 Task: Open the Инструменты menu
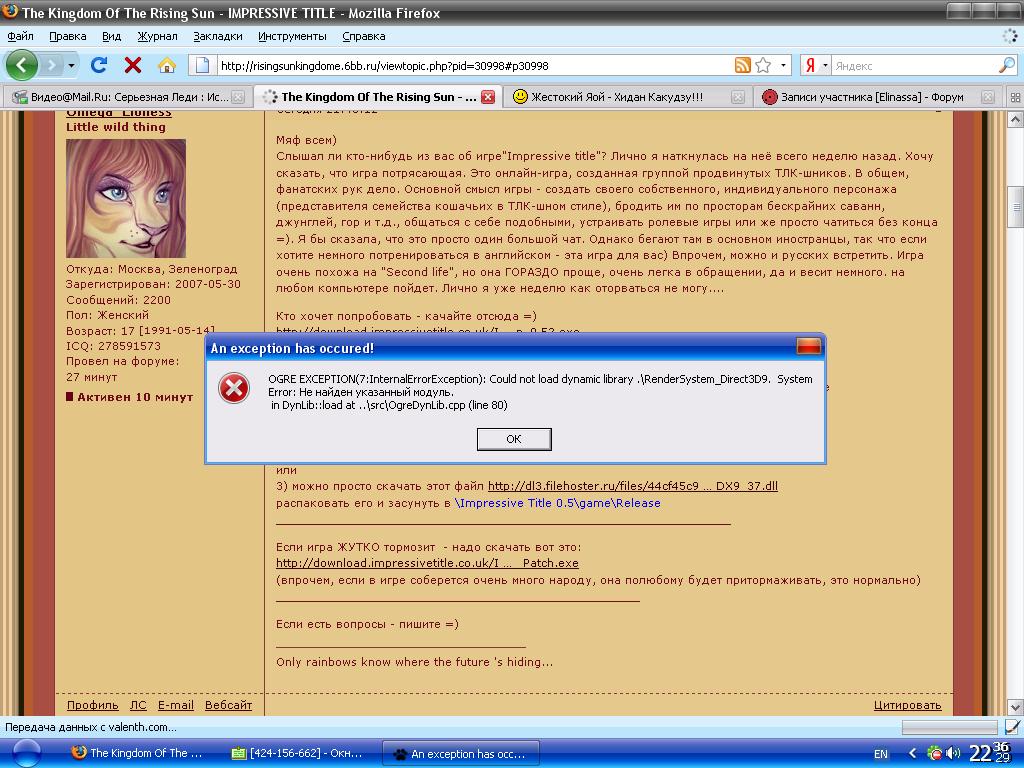(292, 36)
